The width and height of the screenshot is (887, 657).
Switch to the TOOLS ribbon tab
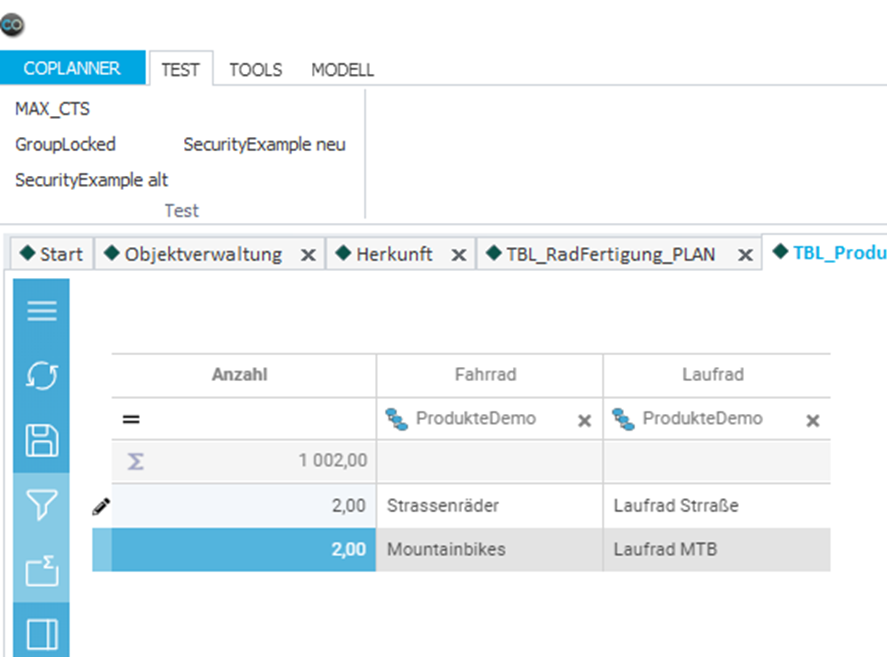tap(256, 70)
